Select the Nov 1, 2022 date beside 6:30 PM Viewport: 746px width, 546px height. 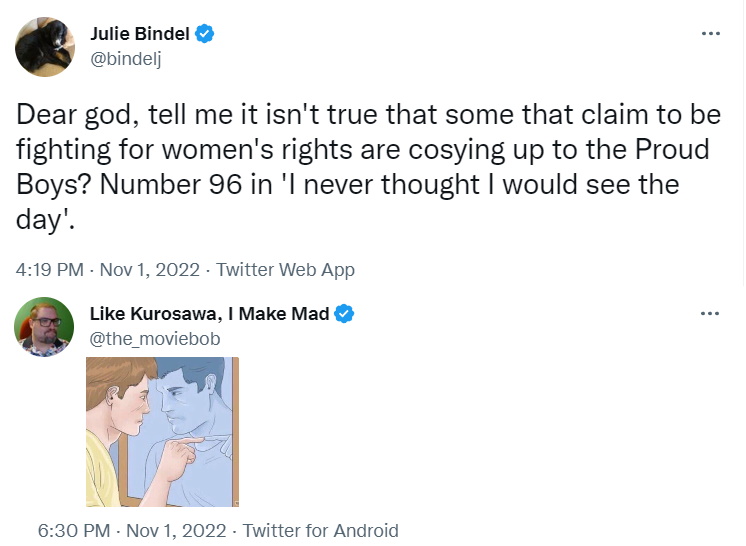coord(178,530)
